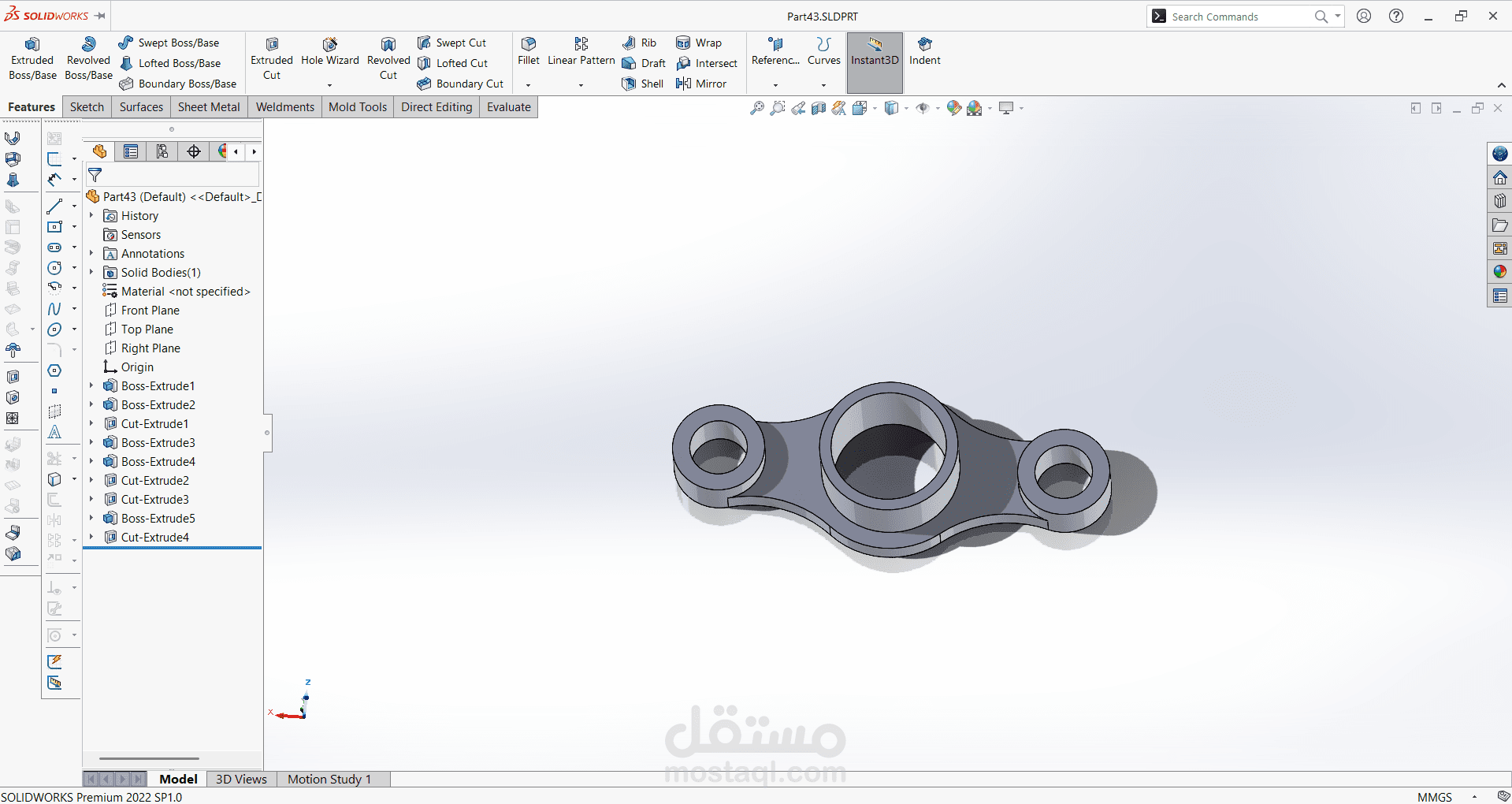Select the Boss-Extrude5 feature
The image size is (1512, 804).
pyautogui.click(x=150, y=518)
